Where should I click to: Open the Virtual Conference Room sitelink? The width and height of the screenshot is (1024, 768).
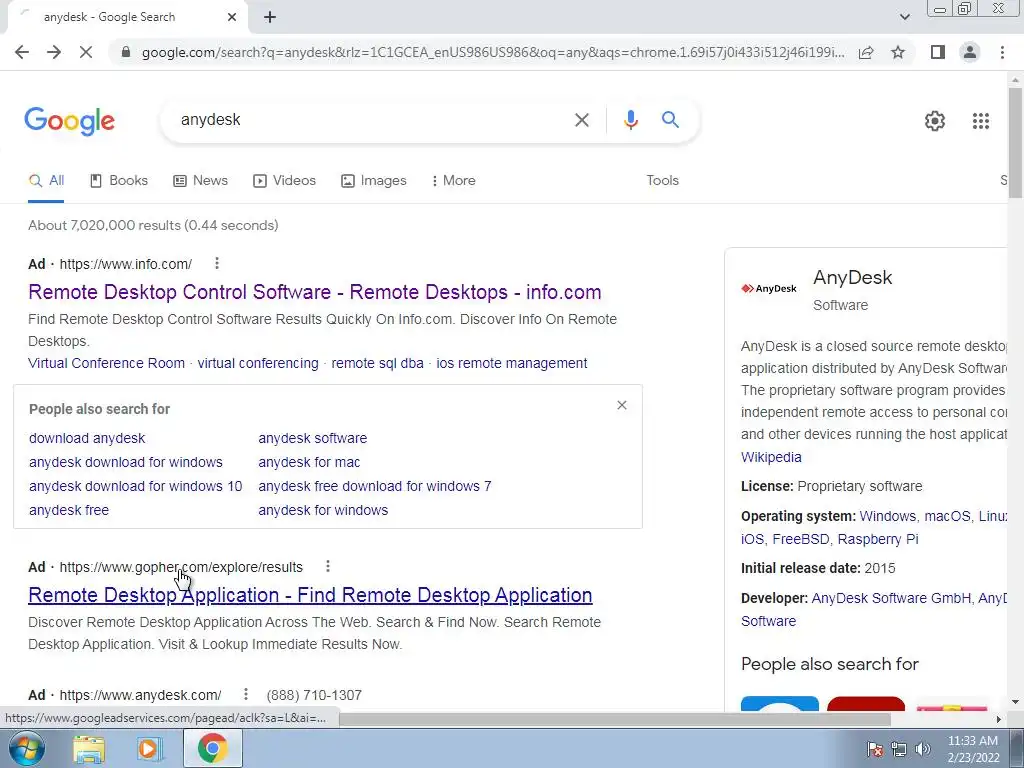106,363
